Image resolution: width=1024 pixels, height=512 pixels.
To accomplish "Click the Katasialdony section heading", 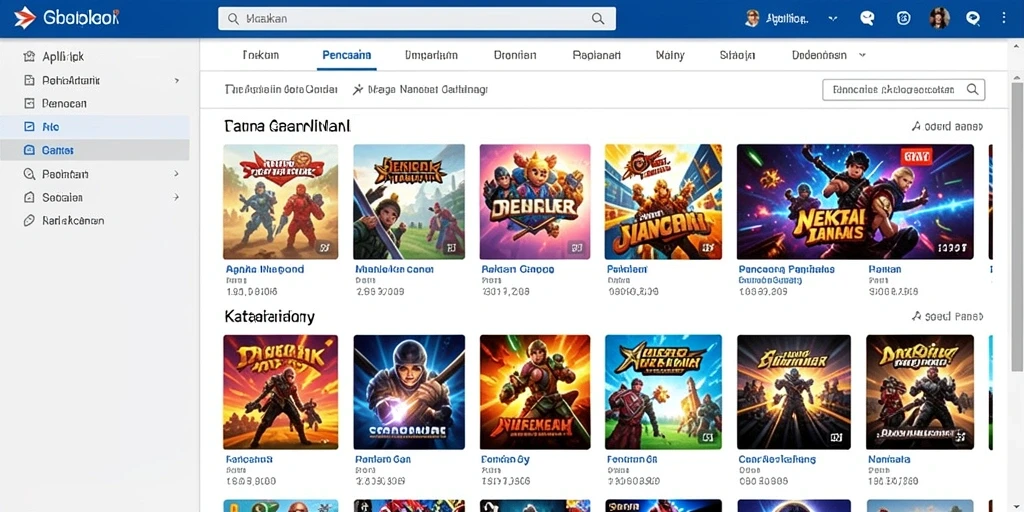I will [x=269, y=317].
